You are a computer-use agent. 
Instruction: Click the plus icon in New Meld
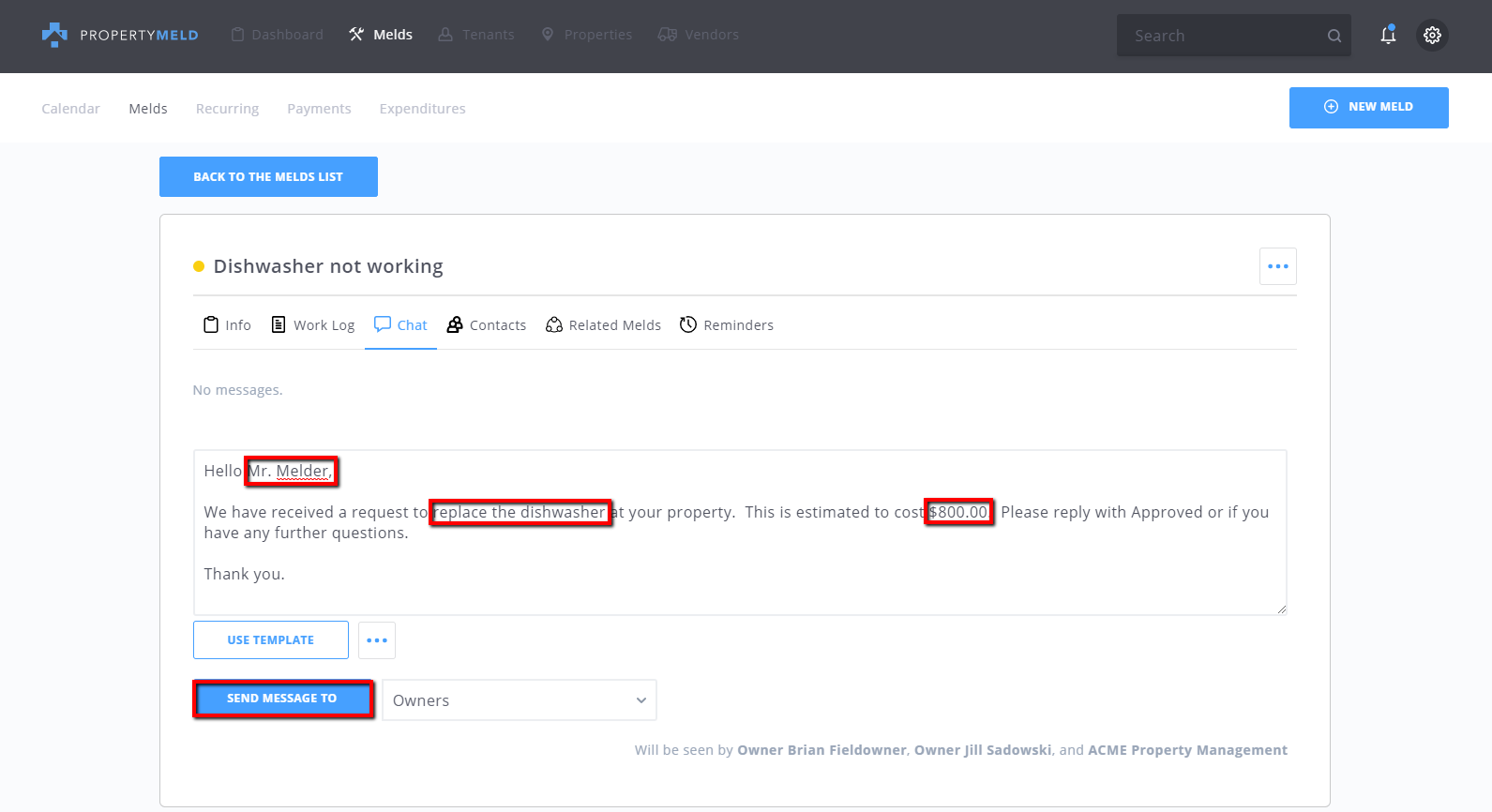point(1331,107)
